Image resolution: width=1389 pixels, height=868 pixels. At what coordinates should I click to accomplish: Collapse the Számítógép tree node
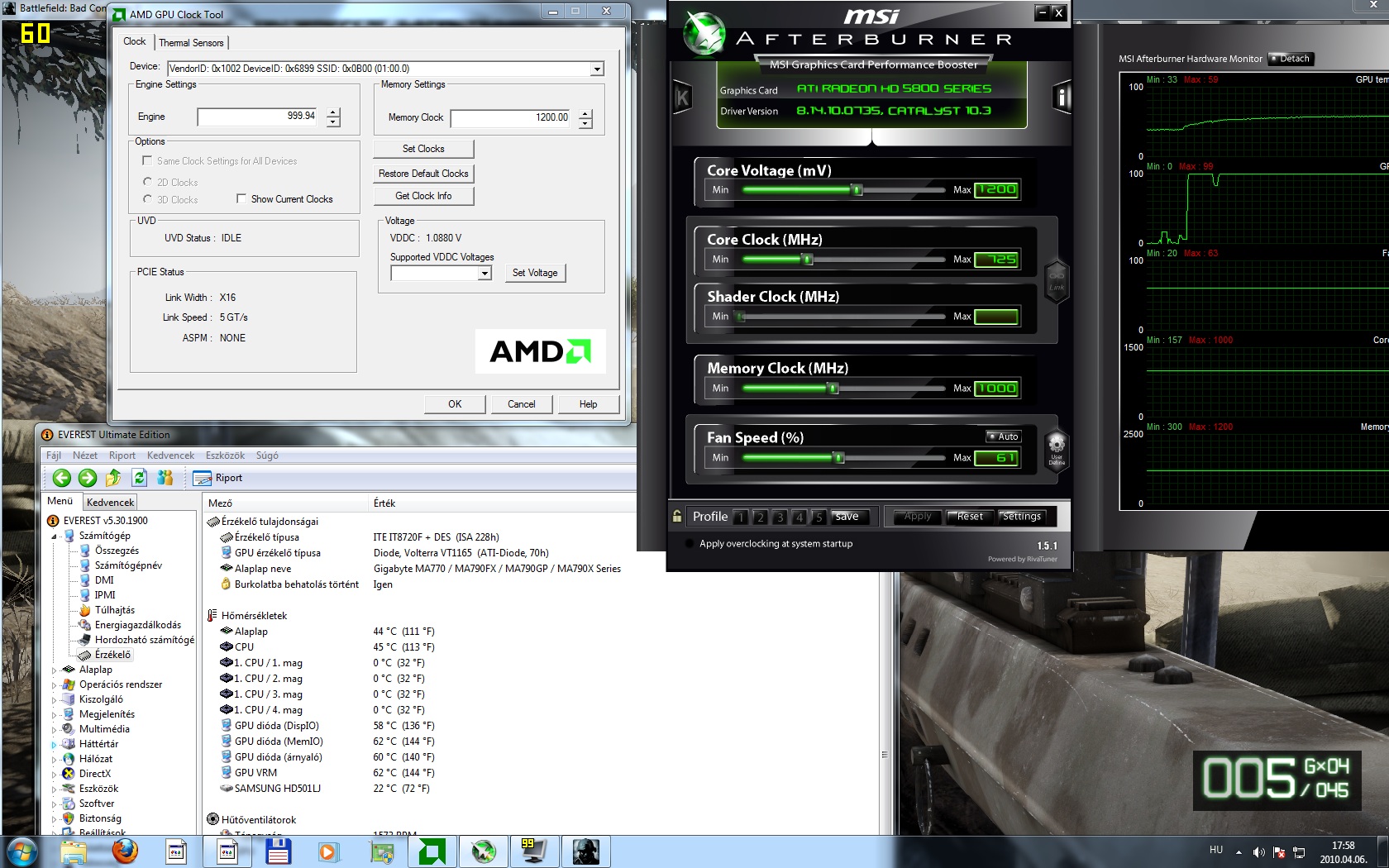[x=55, y=536]
